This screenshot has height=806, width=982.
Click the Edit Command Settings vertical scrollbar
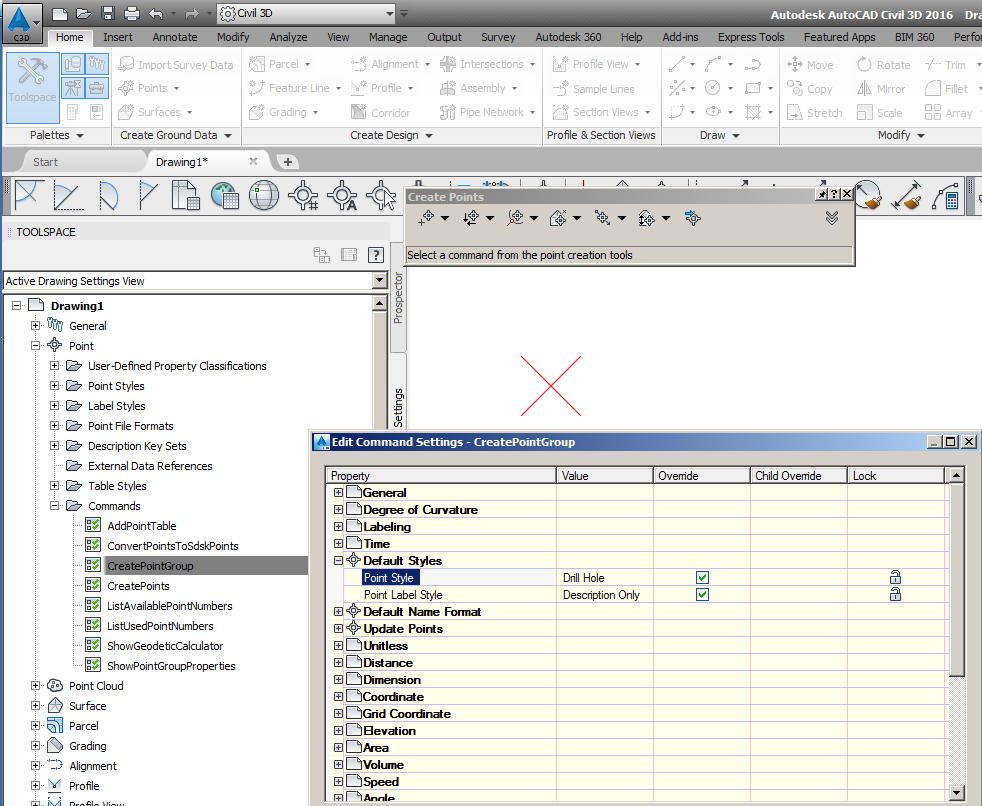pos(956,579)
